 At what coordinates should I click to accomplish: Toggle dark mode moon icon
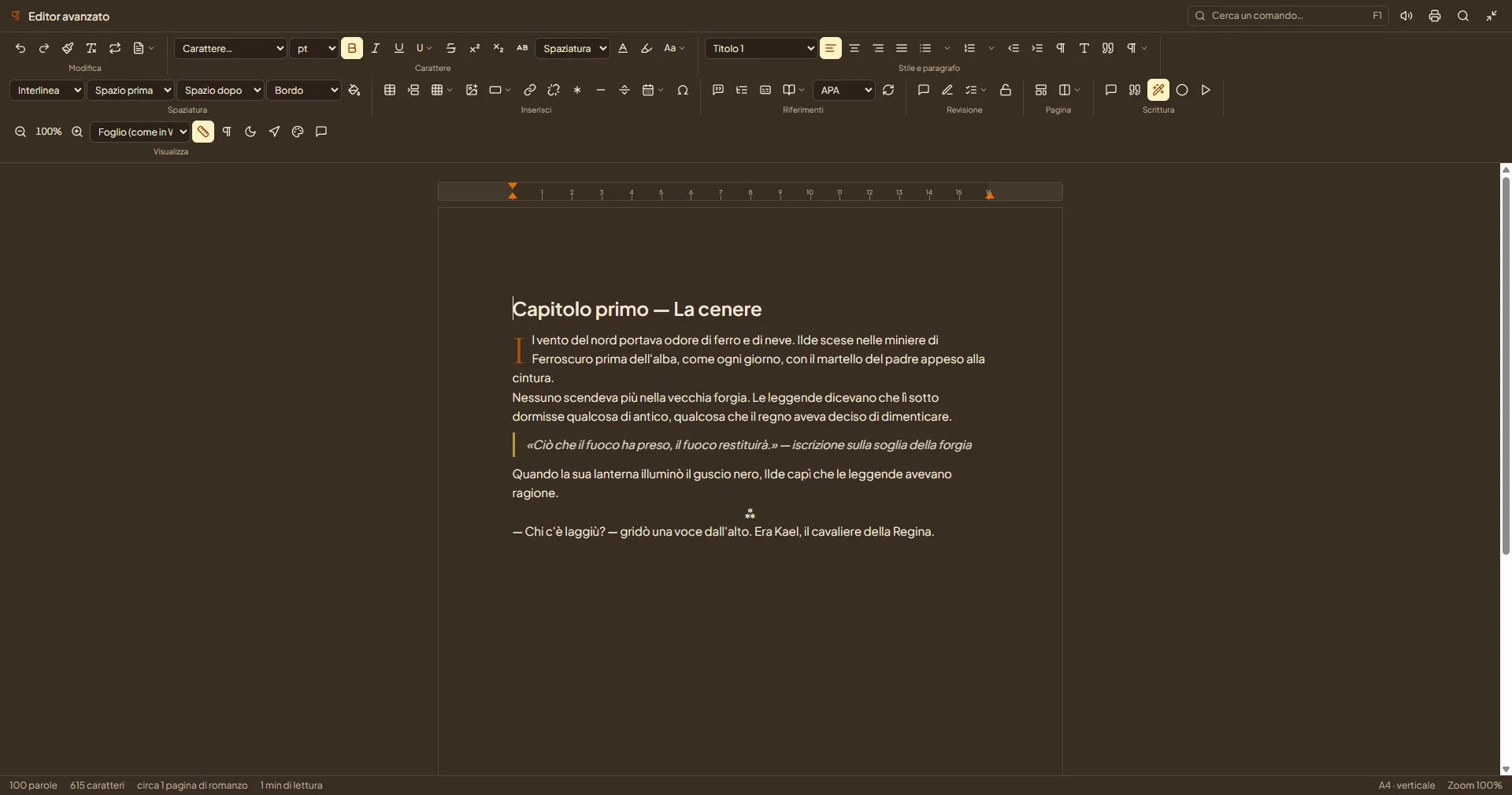[250, 132]
